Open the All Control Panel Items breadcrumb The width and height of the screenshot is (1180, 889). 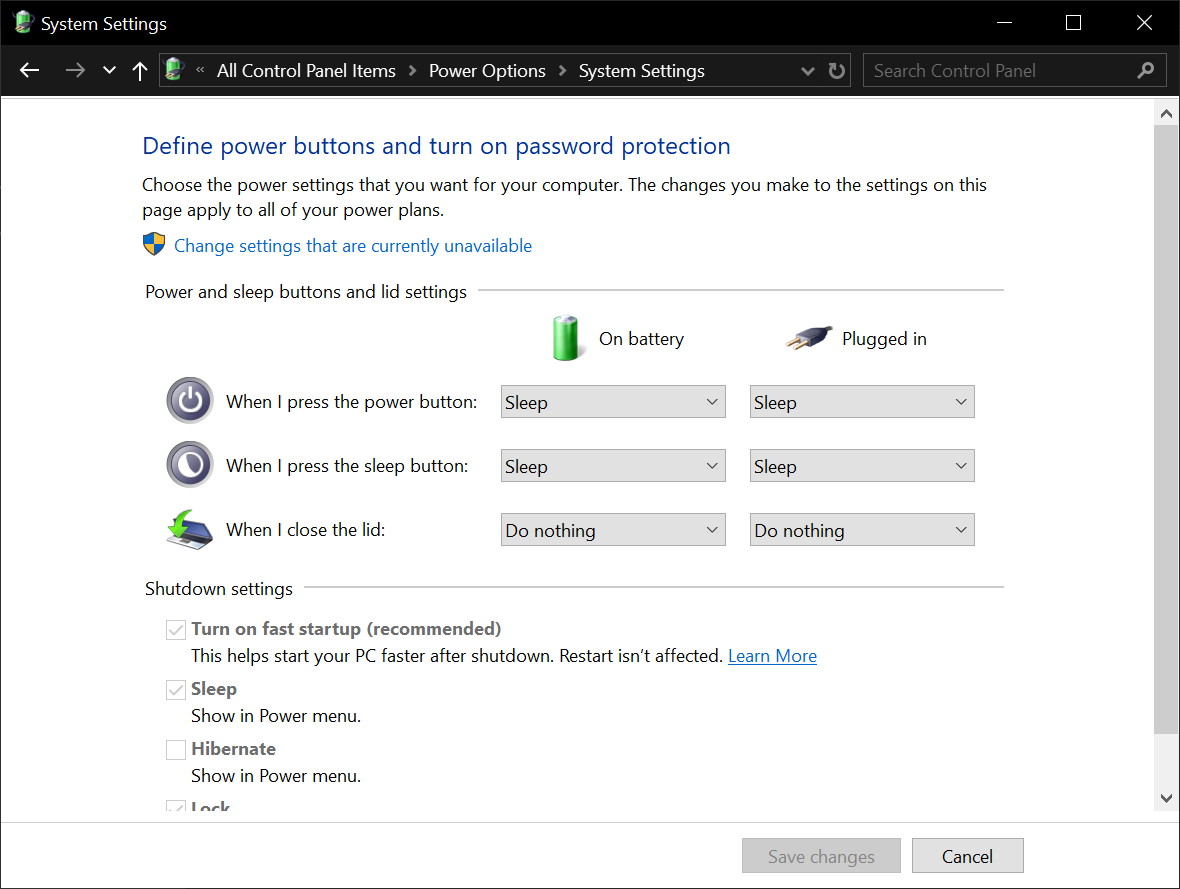coord(306,71)
